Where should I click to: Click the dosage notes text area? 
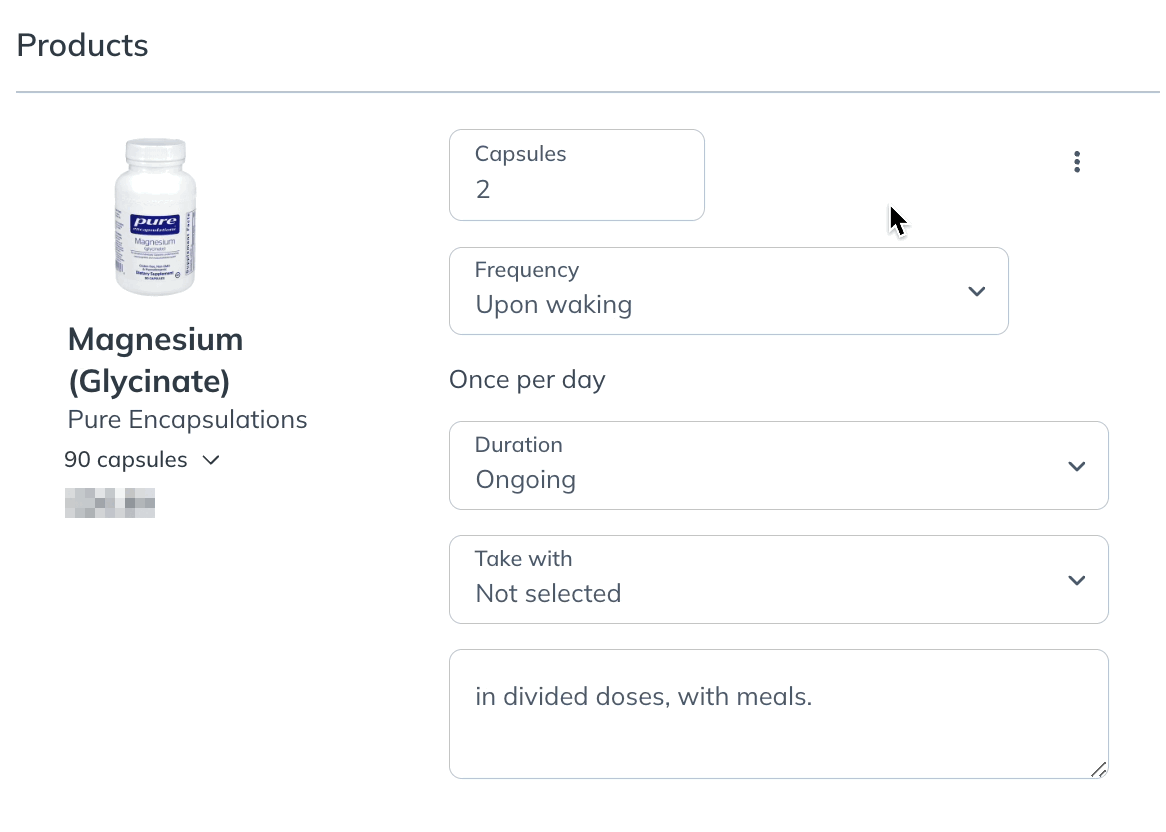click(779, 714)
